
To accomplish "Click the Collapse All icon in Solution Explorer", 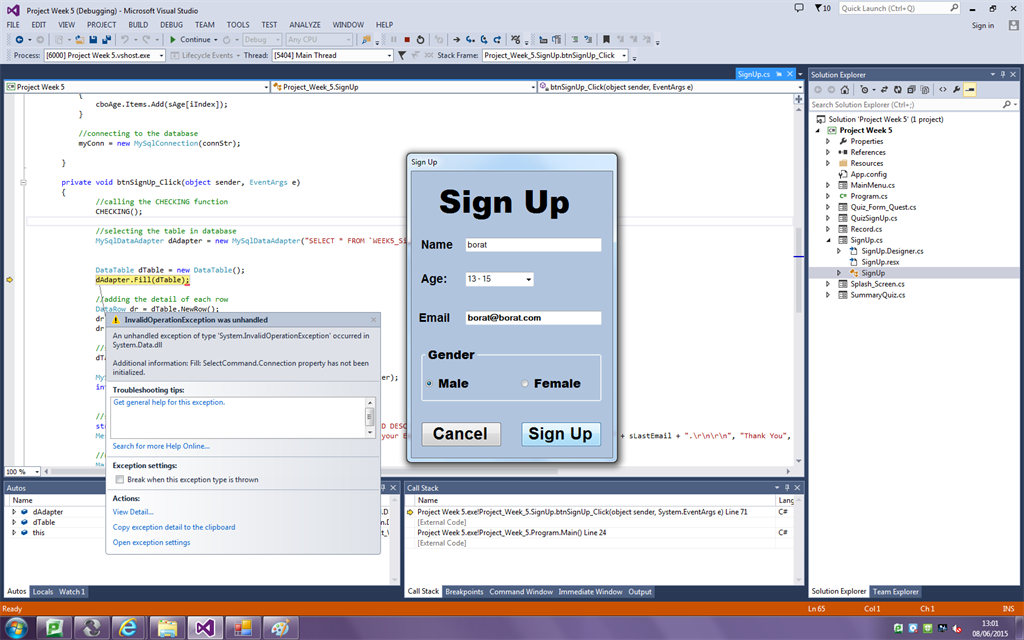I will 911,89.
